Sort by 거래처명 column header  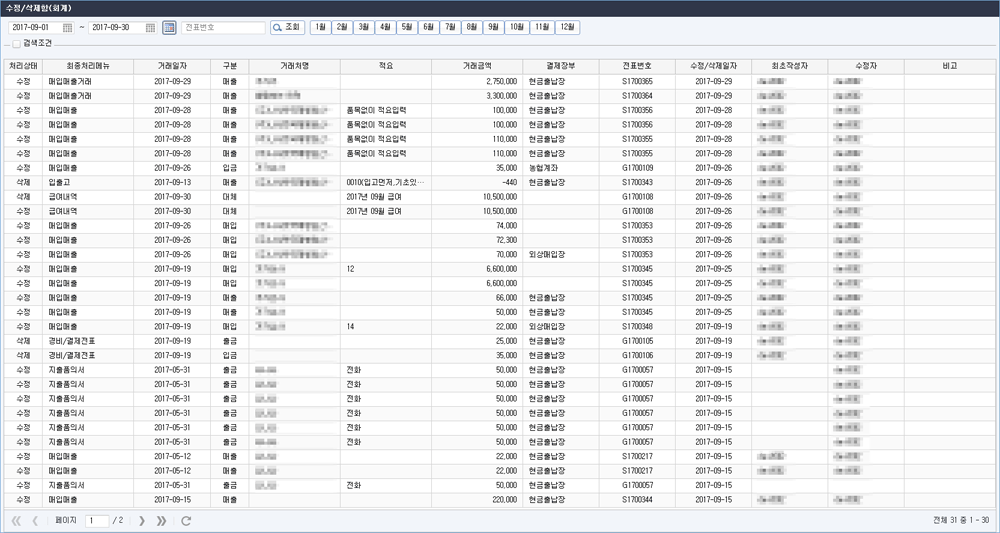pos(295,66)
